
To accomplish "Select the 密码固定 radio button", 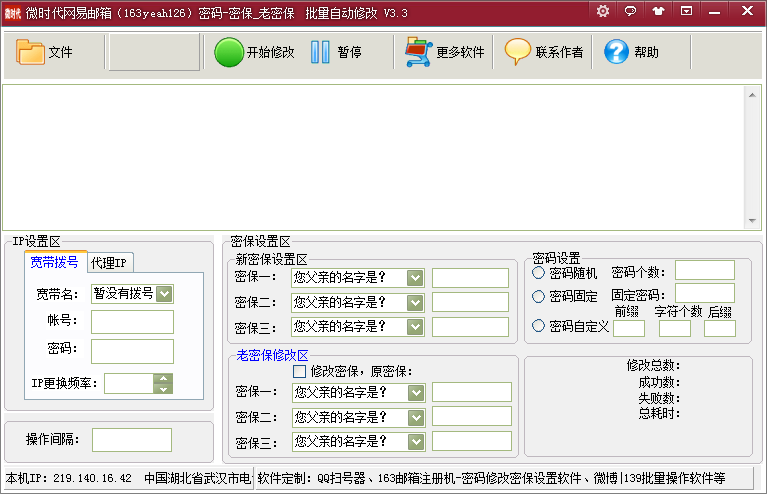I will (539, 296).
